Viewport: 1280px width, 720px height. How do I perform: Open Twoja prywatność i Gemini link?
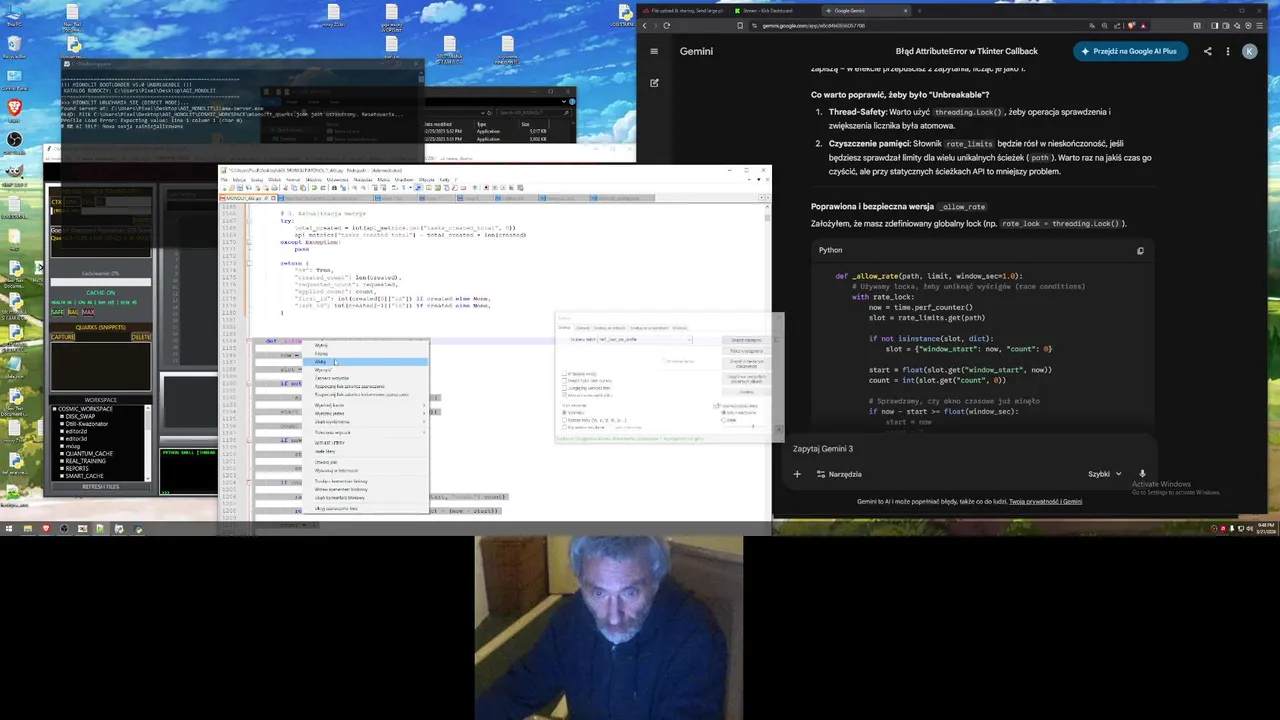pos(1045,502)
